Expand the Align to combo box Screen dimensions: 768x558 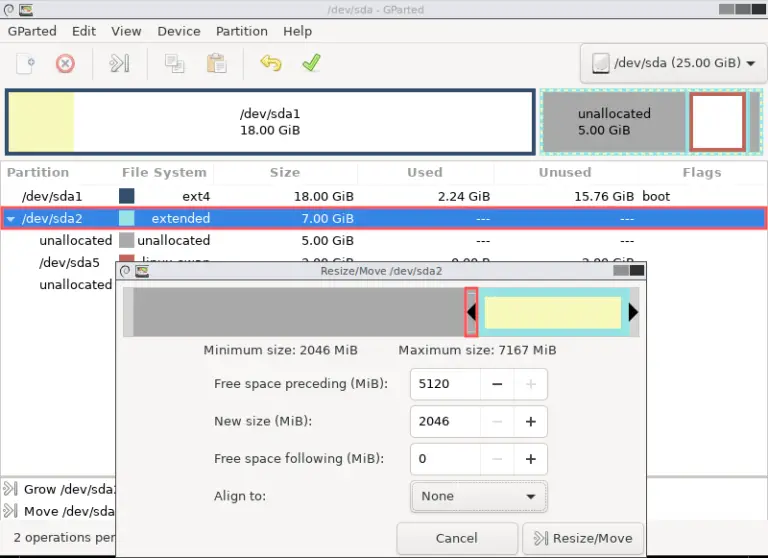pos(478,496)
